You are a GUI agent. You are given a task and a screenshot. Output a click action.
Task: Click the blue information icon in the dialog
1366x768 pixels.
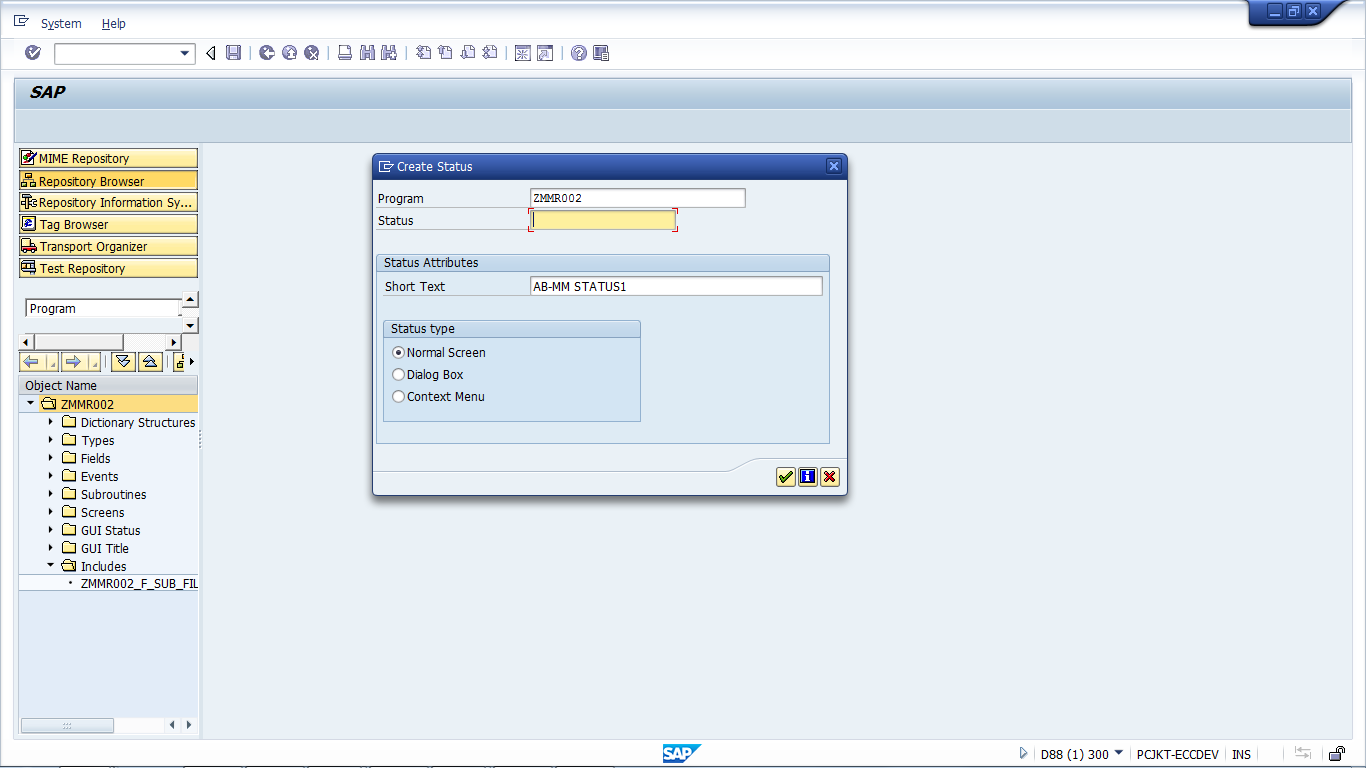807,477
